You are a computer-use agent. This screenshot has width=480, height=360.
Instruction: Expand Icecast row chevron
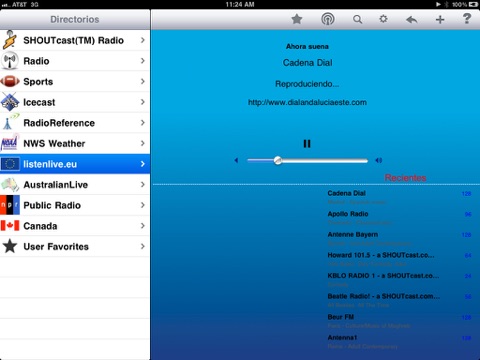pos(143,102)
